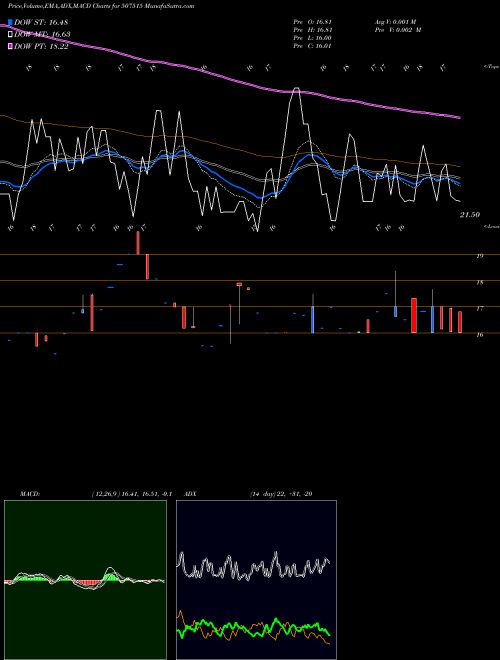Click the 17 price axis label
The width and height of the screenshot is (500, 660).
[x=480, y=309]
